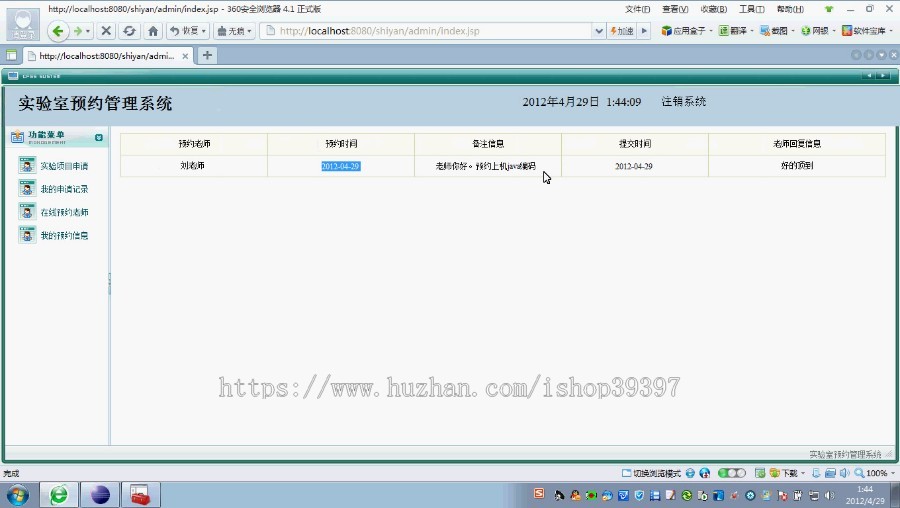Click the 刘老师 table cell
The image size is (900, 508).
point(194,166)
